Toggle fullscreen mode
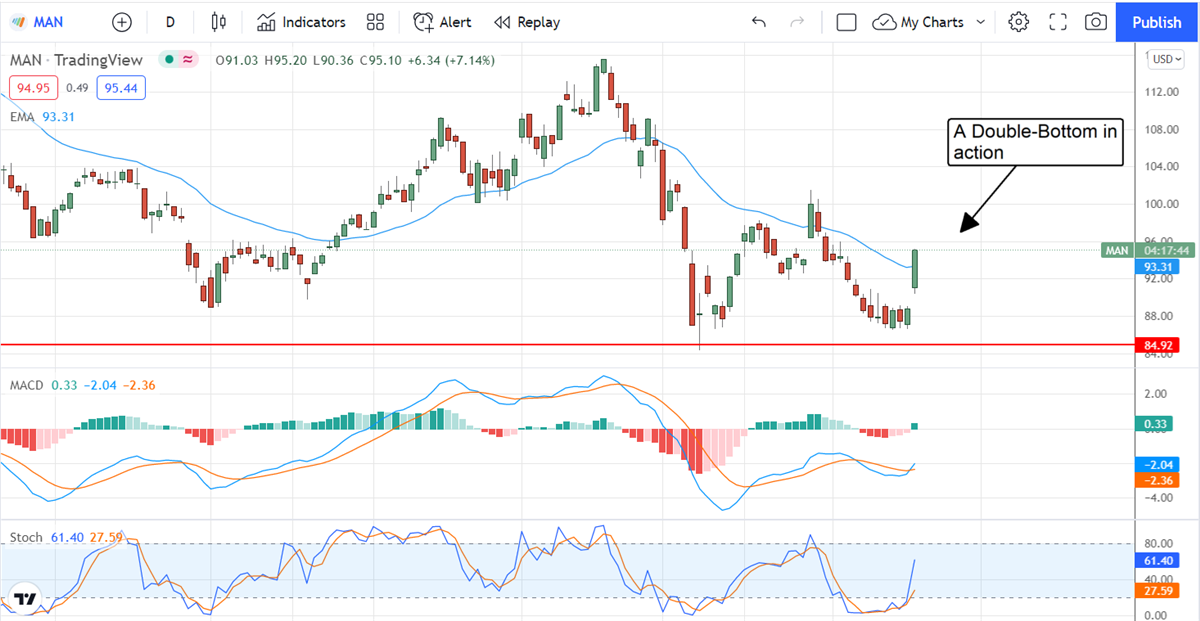Image resolution: width=1200 pixels, height=621 pixels. [1058, 22]
